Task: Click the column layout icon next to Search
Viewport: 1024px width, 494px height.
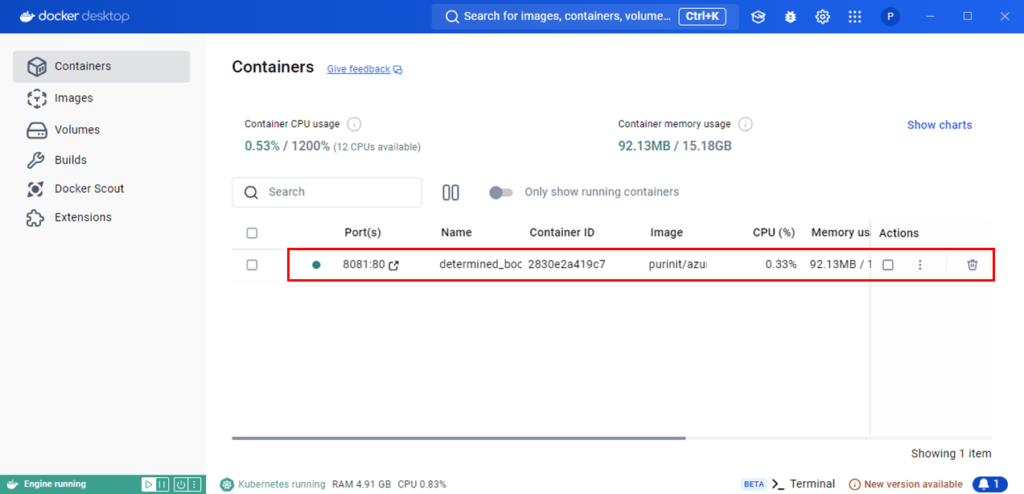Action: (x=451, y=192)
